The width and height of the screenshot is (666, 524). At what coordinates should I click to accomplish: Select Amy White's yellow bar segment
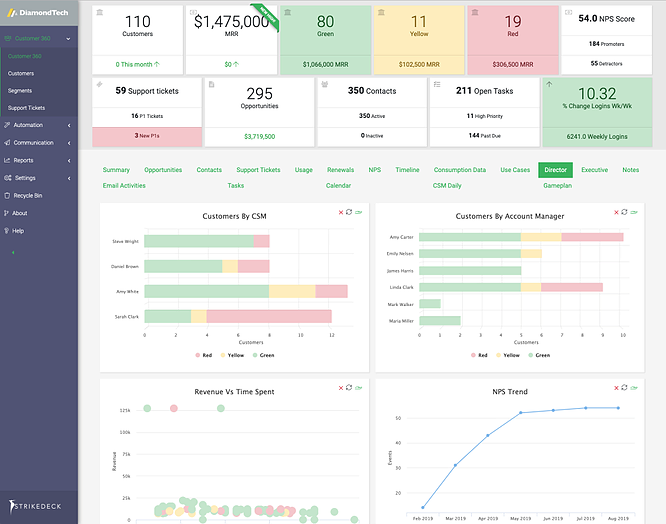pos(292,291)
